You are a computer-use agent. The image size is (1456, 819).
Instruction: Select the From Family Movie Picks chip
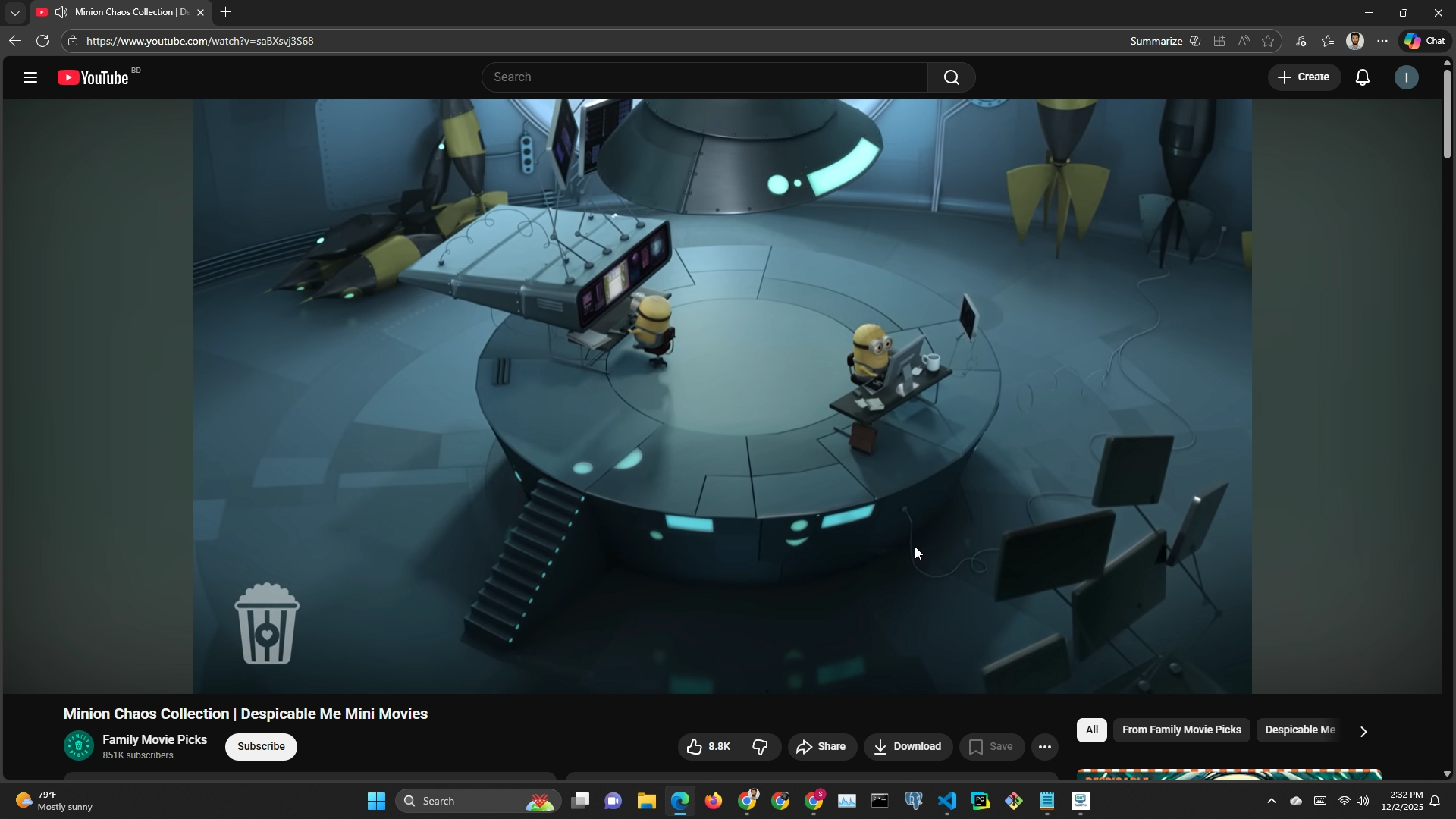point(1181,730)
